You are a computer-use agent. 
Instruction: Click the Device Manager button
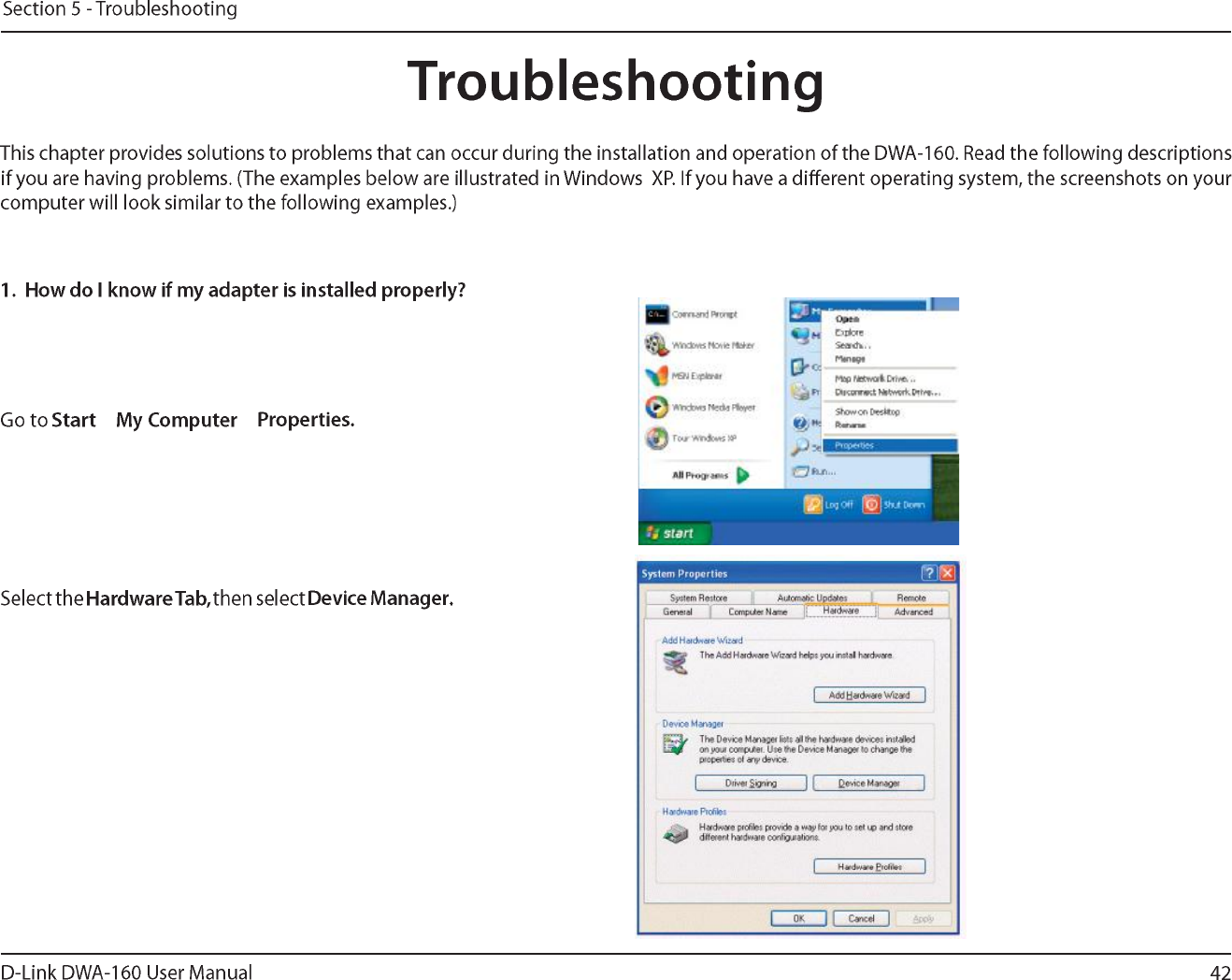coord(868,783)
